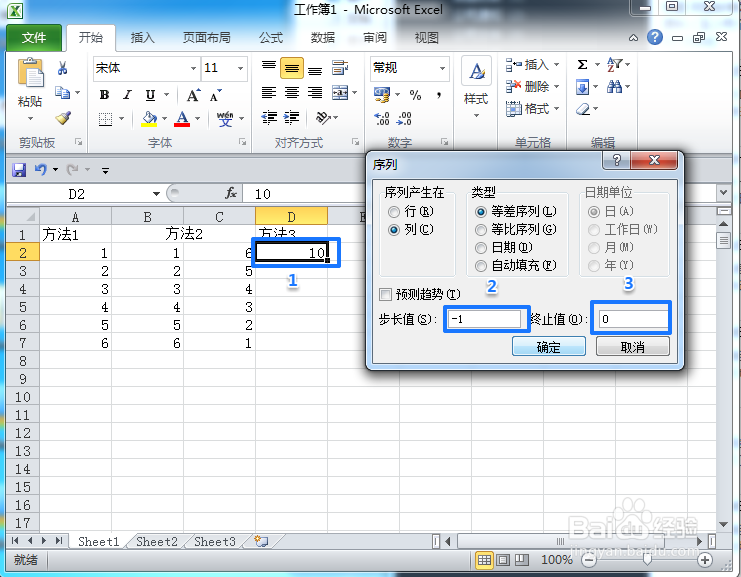Toggle wrap text icon
This screenshot has height=577, width=741.
(340, 68)
